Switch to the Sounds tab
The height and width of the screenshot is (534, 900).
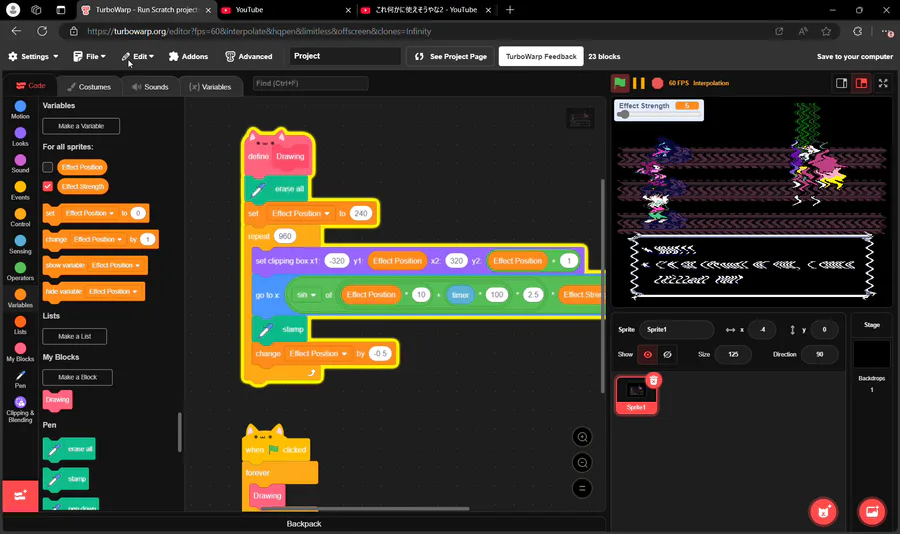(150, 87)
